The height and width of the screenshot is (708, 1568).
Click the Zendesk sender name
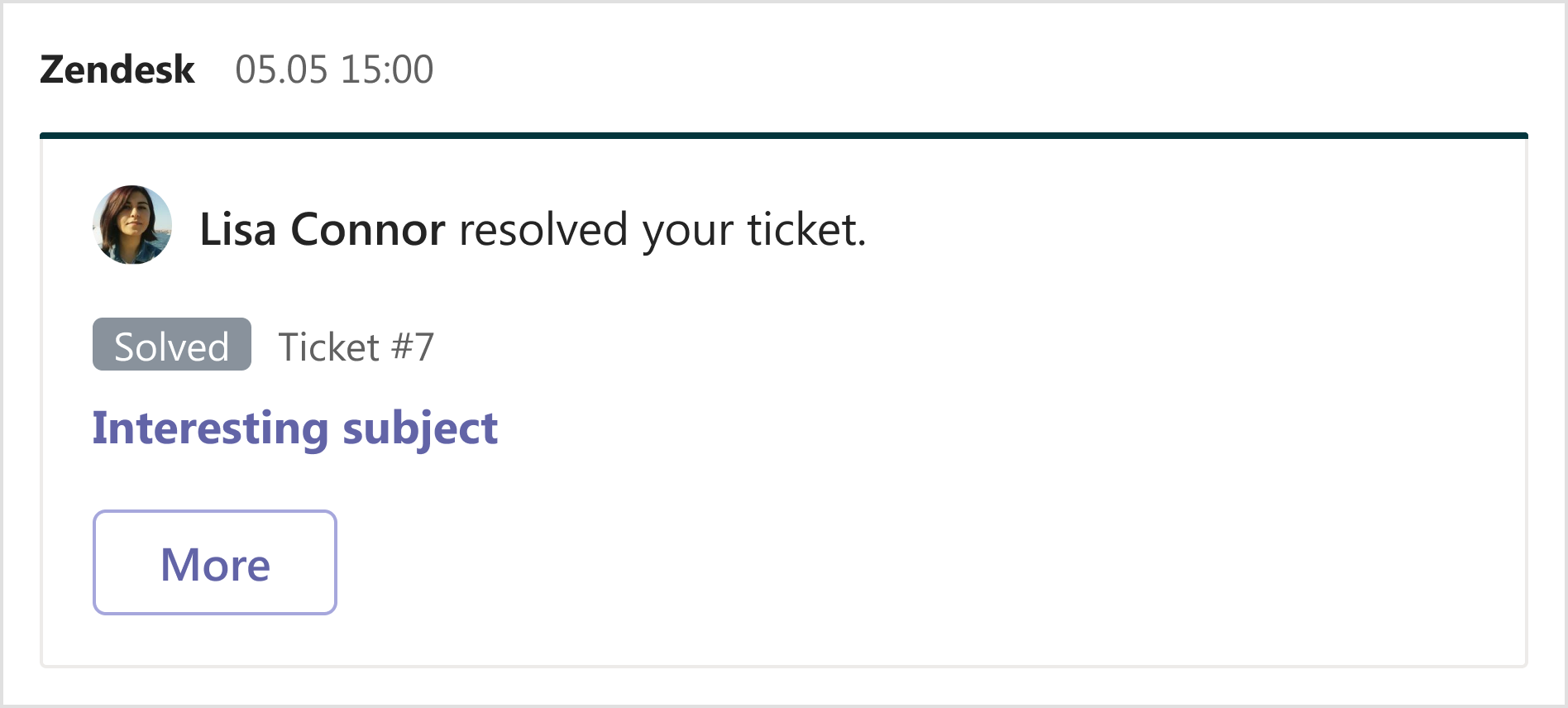(117, 69)
